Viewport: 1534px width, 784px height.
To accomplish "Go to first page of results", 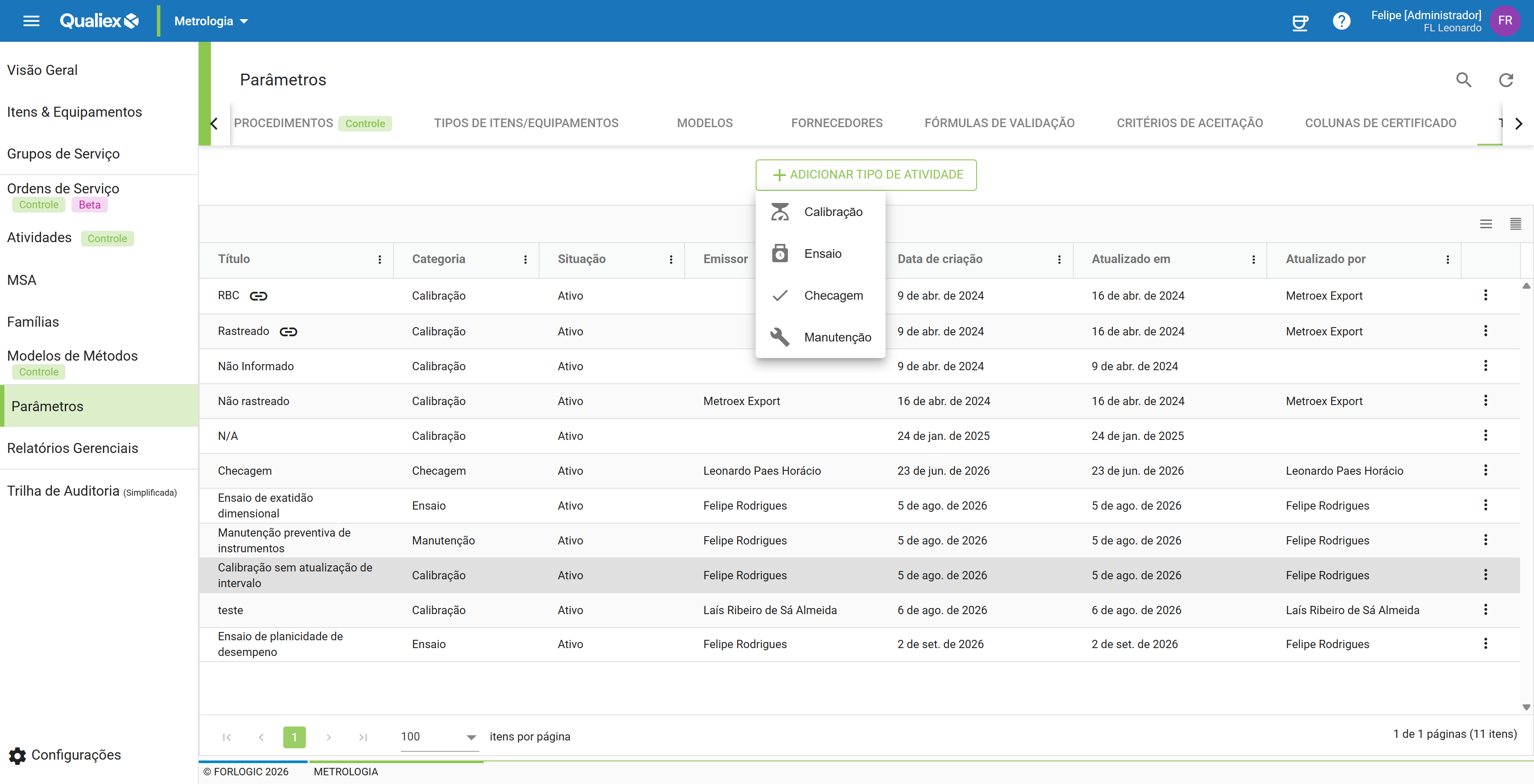I will click(226, 737).
